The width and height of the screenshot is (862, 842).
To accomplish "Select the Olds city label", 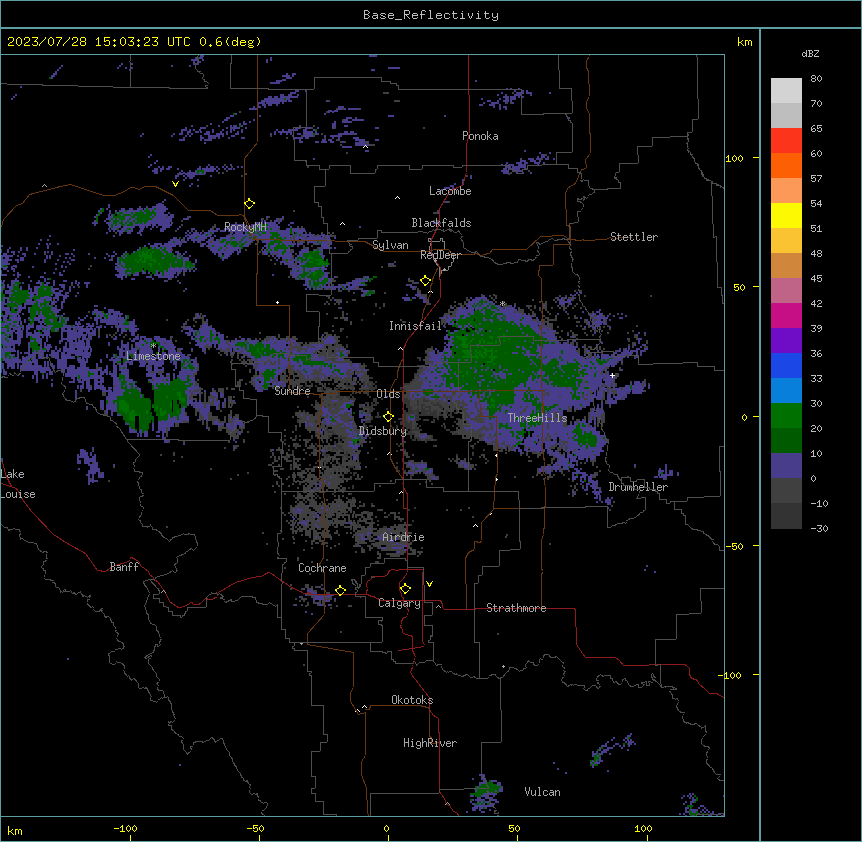I will coord(388,394).
